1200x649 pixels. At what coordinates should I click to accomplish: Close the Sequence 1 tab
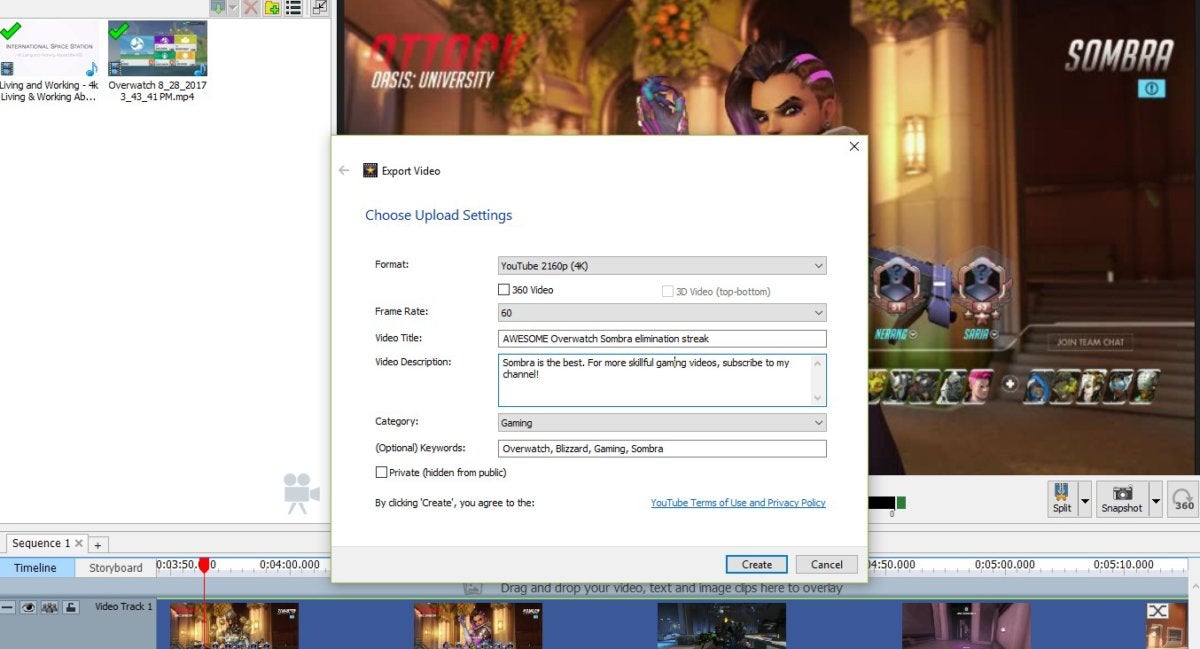tap(79, 544)
